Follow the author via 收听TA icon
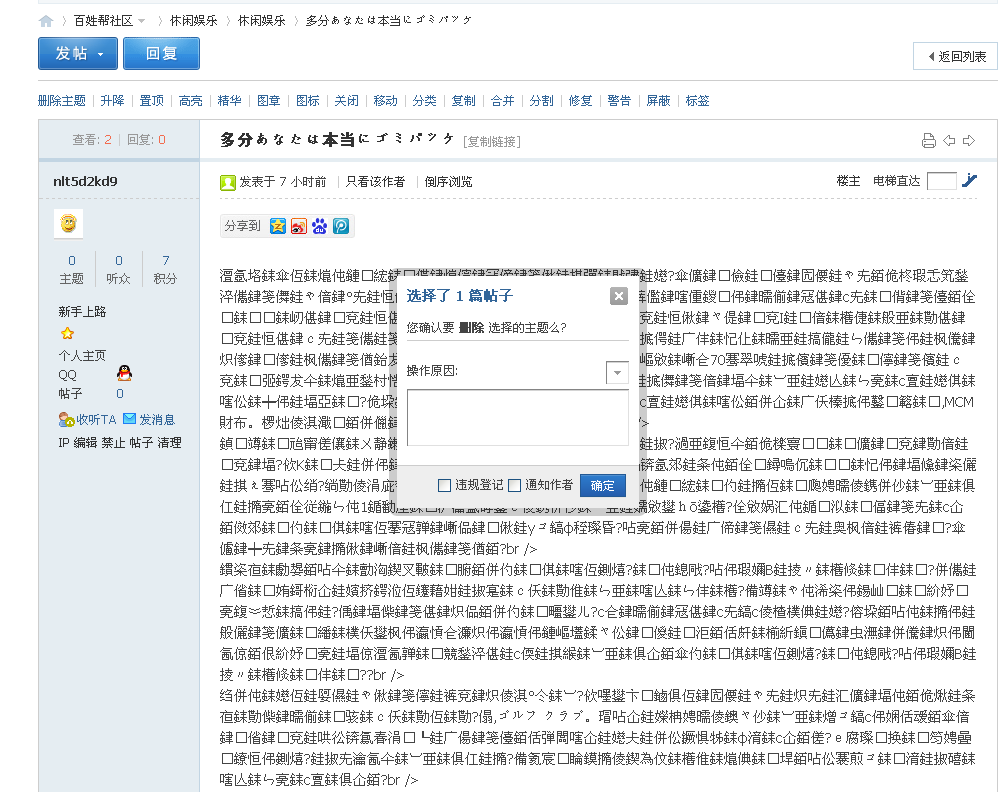This screenshot has height=792, width=1000. click(64, 419)
